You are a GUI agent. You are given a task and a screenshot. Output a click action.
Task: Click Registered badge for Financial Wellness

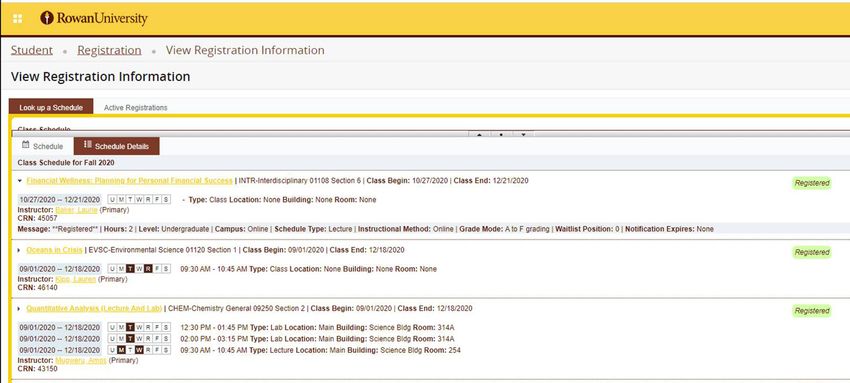[812, 183]
